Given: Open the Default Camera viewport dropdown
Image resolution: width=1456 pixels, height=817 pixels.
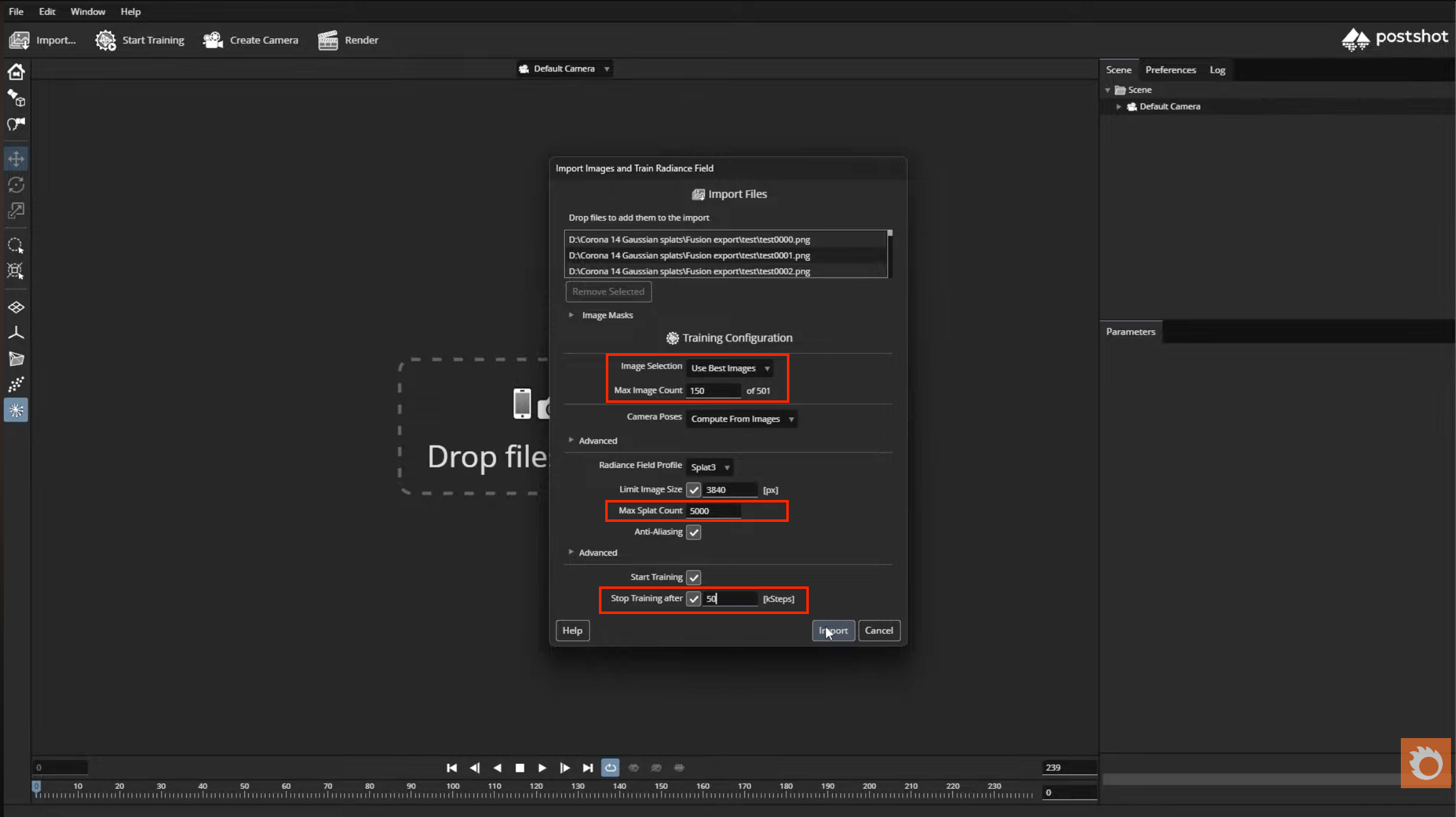Looking at the screenshot, I should click(564, 69).
